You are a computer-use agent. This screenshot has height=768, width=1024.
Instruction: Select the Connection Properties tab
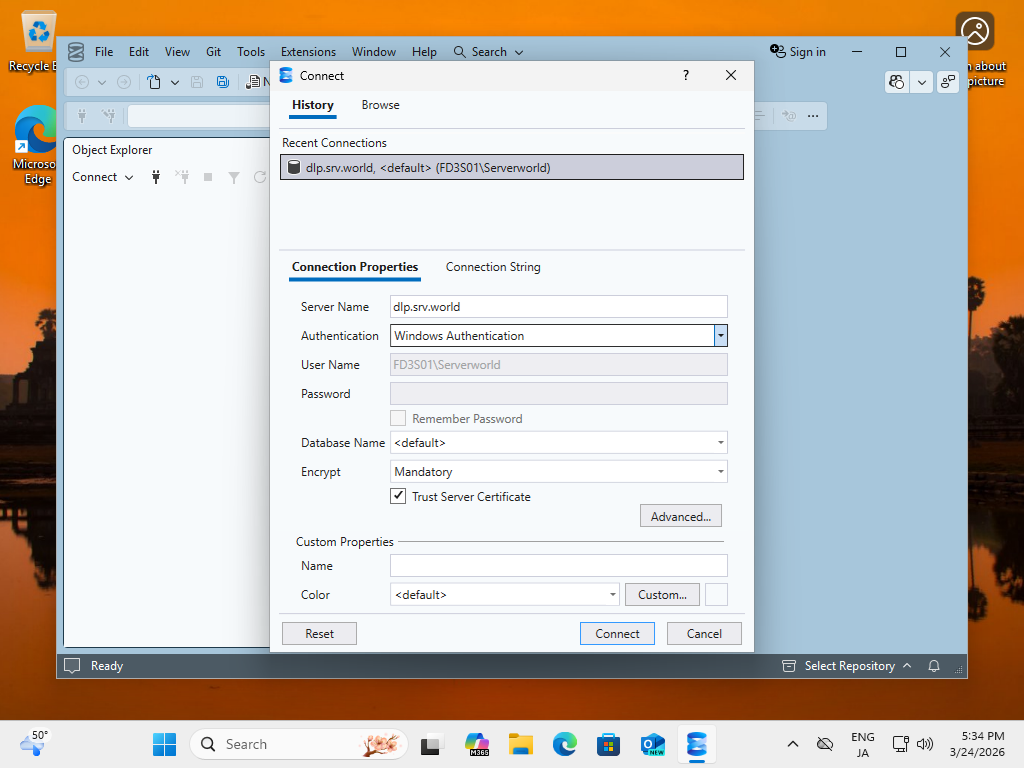(355, 267)
